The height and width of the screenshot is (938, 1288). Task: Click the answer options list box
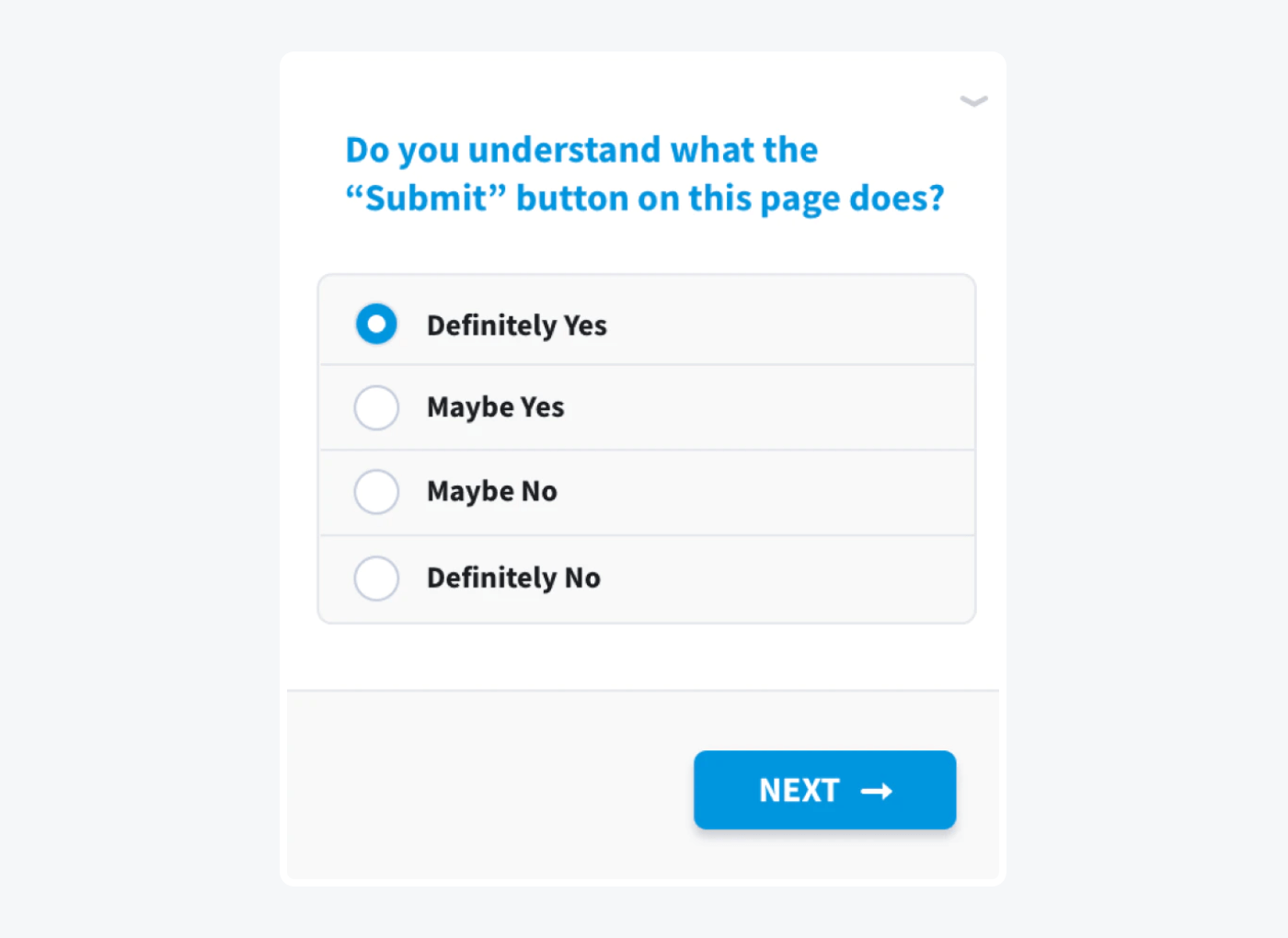[646, 449]
